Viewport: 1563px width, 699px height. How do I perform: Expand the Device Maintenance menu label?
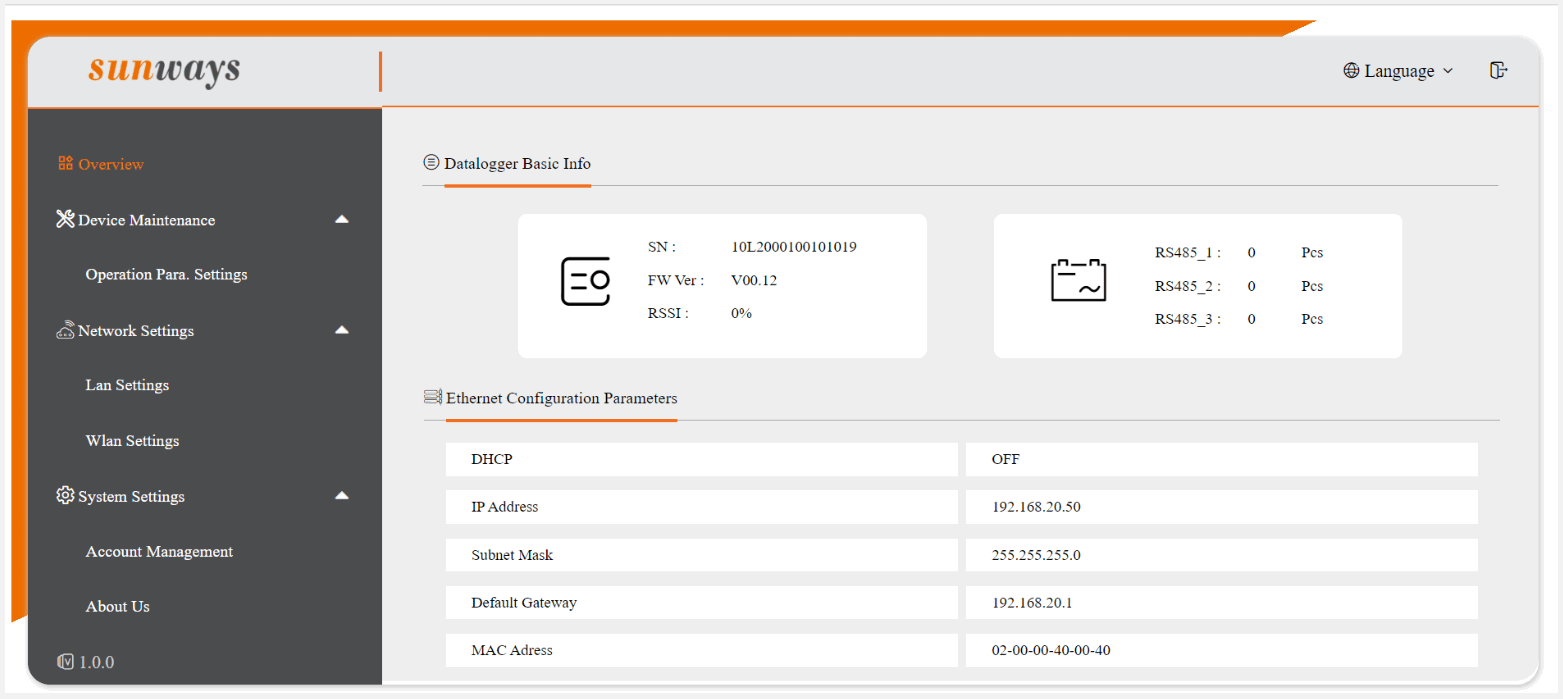146,220
